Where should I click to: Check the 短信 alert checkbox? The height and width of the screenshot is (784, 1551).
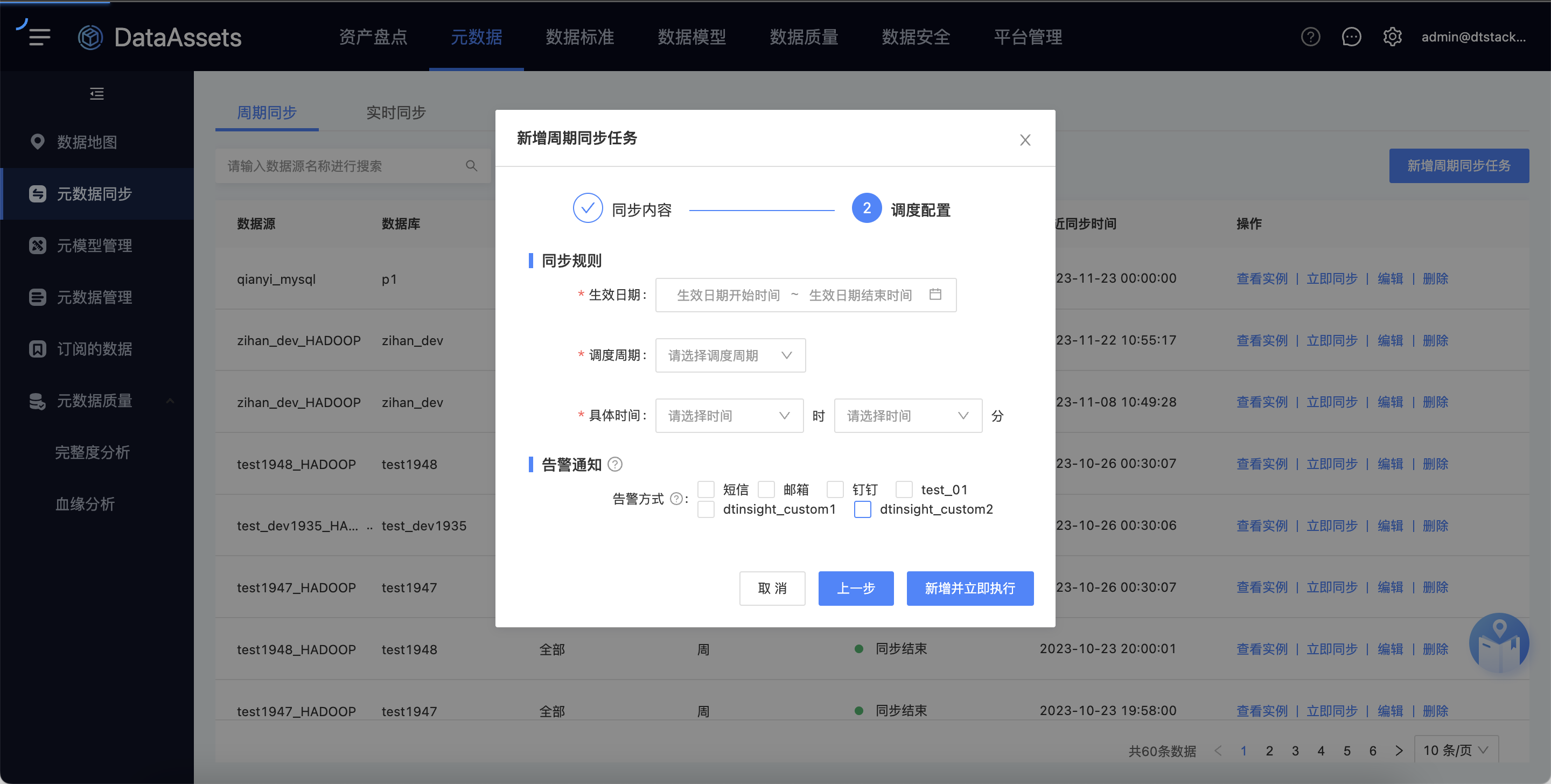[x=705, y=489]
